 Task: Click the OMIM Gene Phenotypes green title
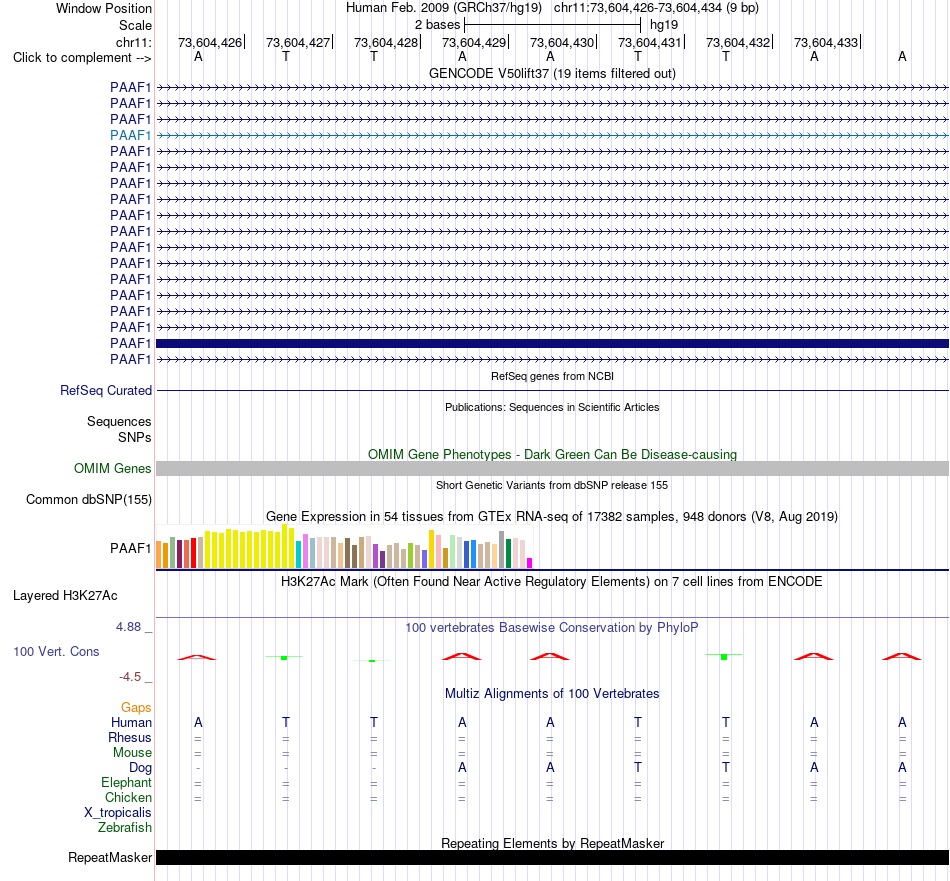[x=552, y=454]
